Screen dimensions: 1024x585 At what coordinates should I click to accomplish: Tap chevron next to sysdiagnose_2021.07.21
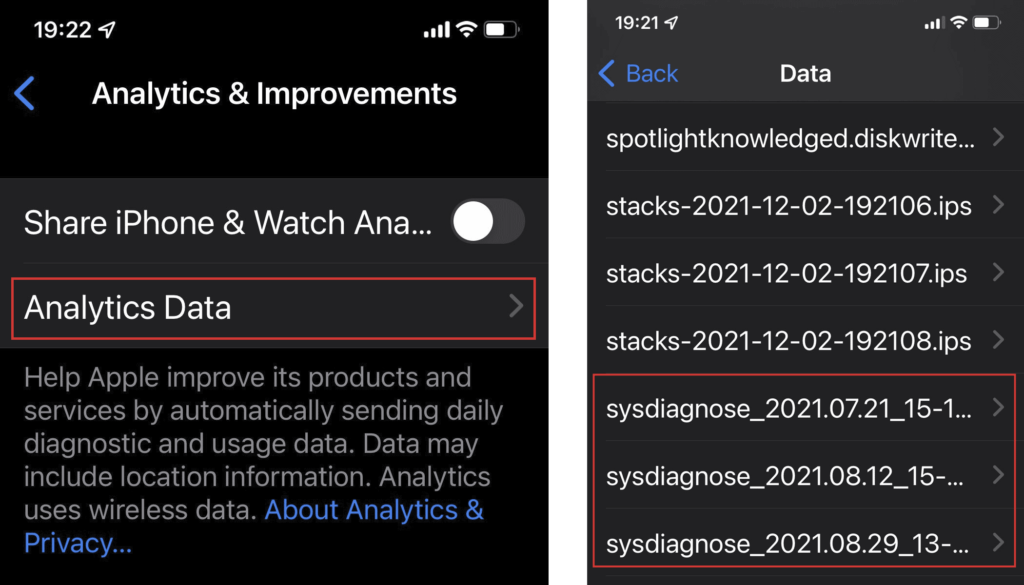point(998,406)
